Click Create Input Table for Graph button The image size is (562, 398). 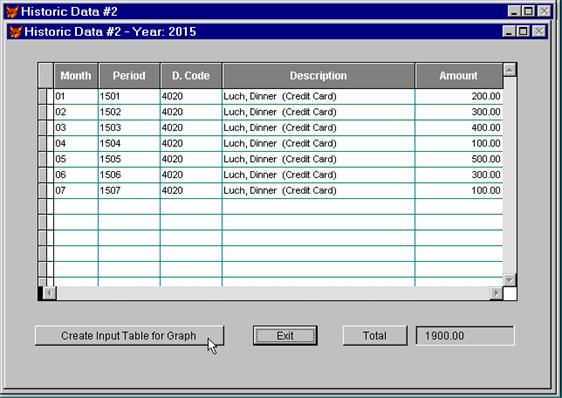[x=129, y=336]
